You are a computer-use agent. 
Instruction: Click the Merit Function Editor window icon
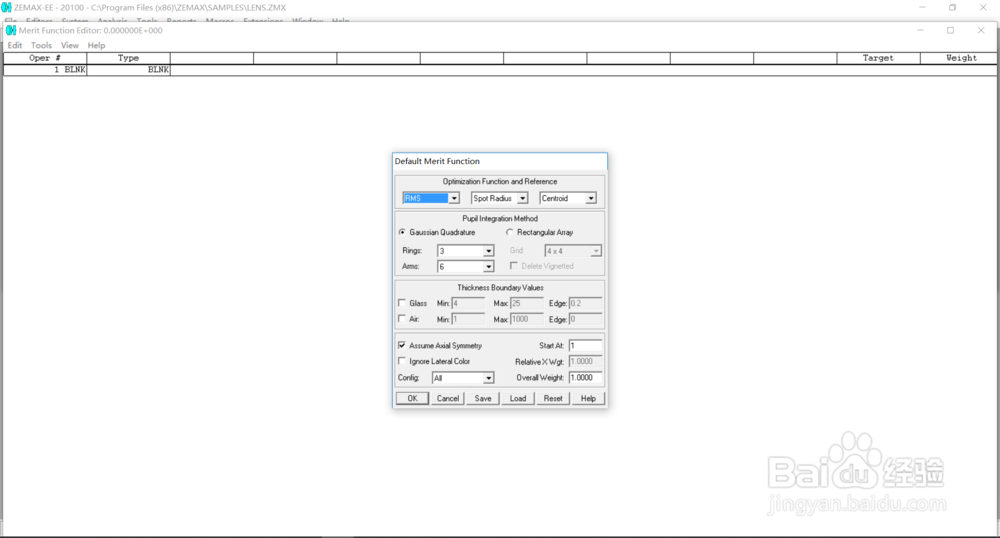[x=11, y=30]
